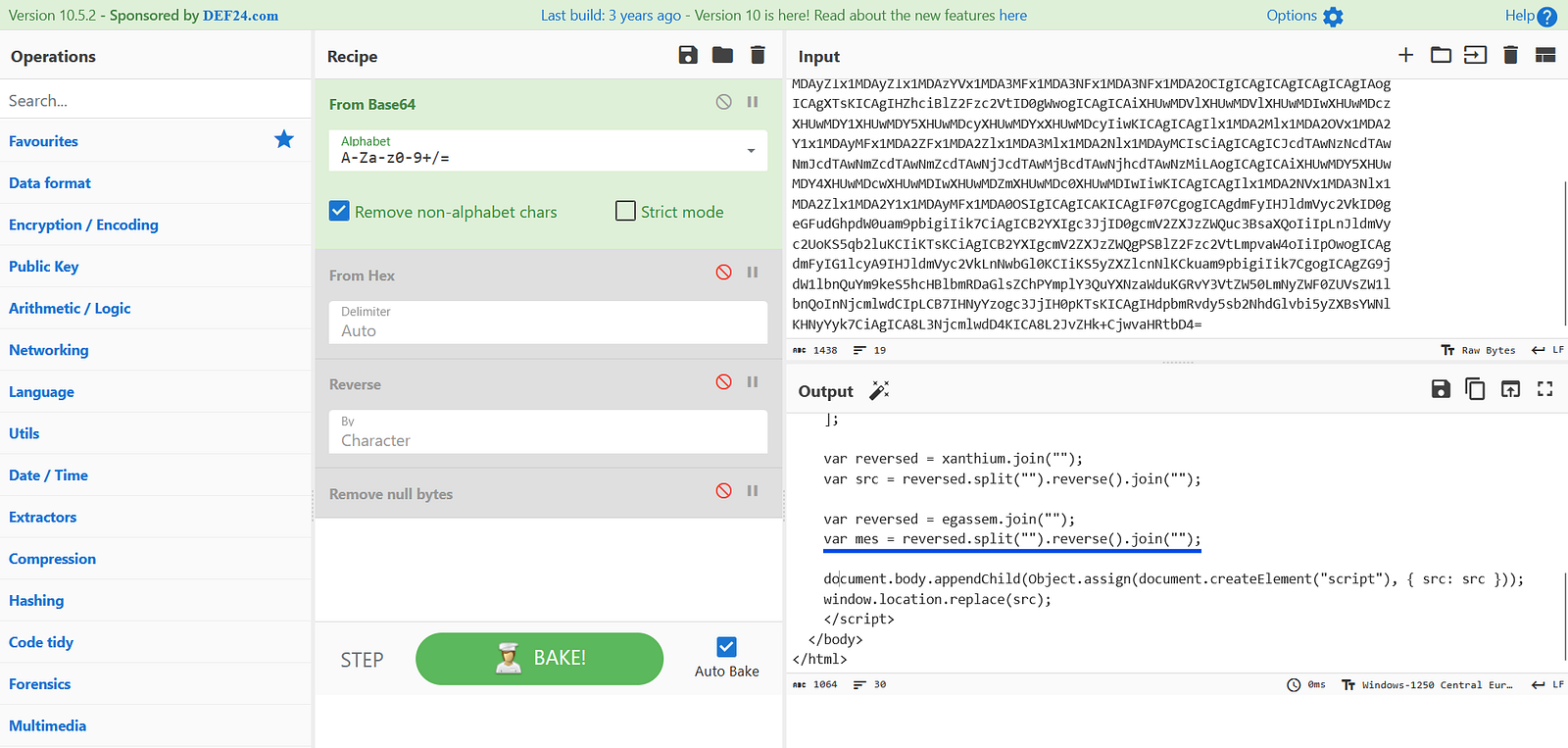This screenshot has height=748, width=1568.
Task: Toggle breakpoint on Reverse operation
Action: [753, 382]
